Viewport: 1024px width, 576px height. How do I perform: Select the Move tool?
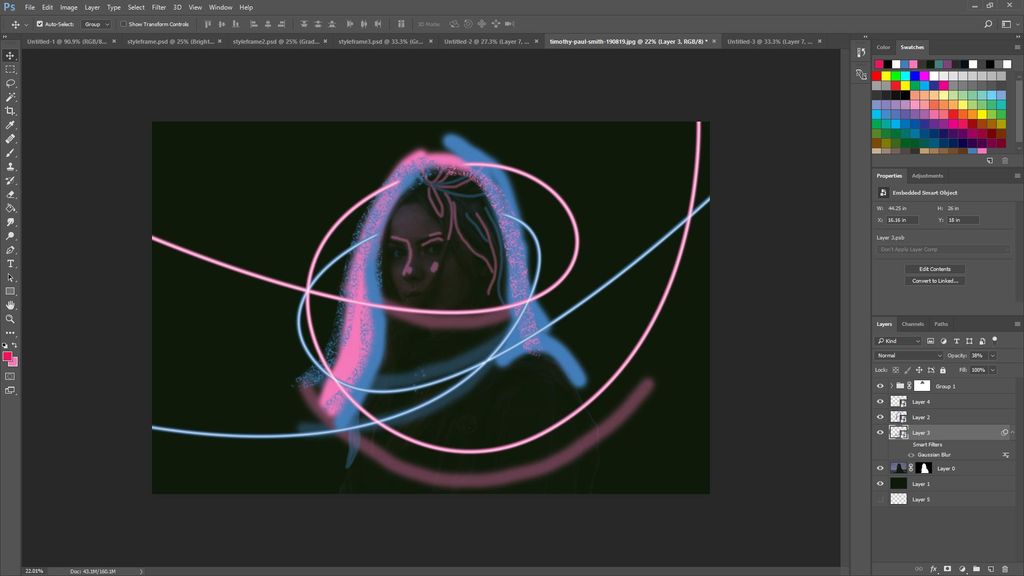(11, 55)
